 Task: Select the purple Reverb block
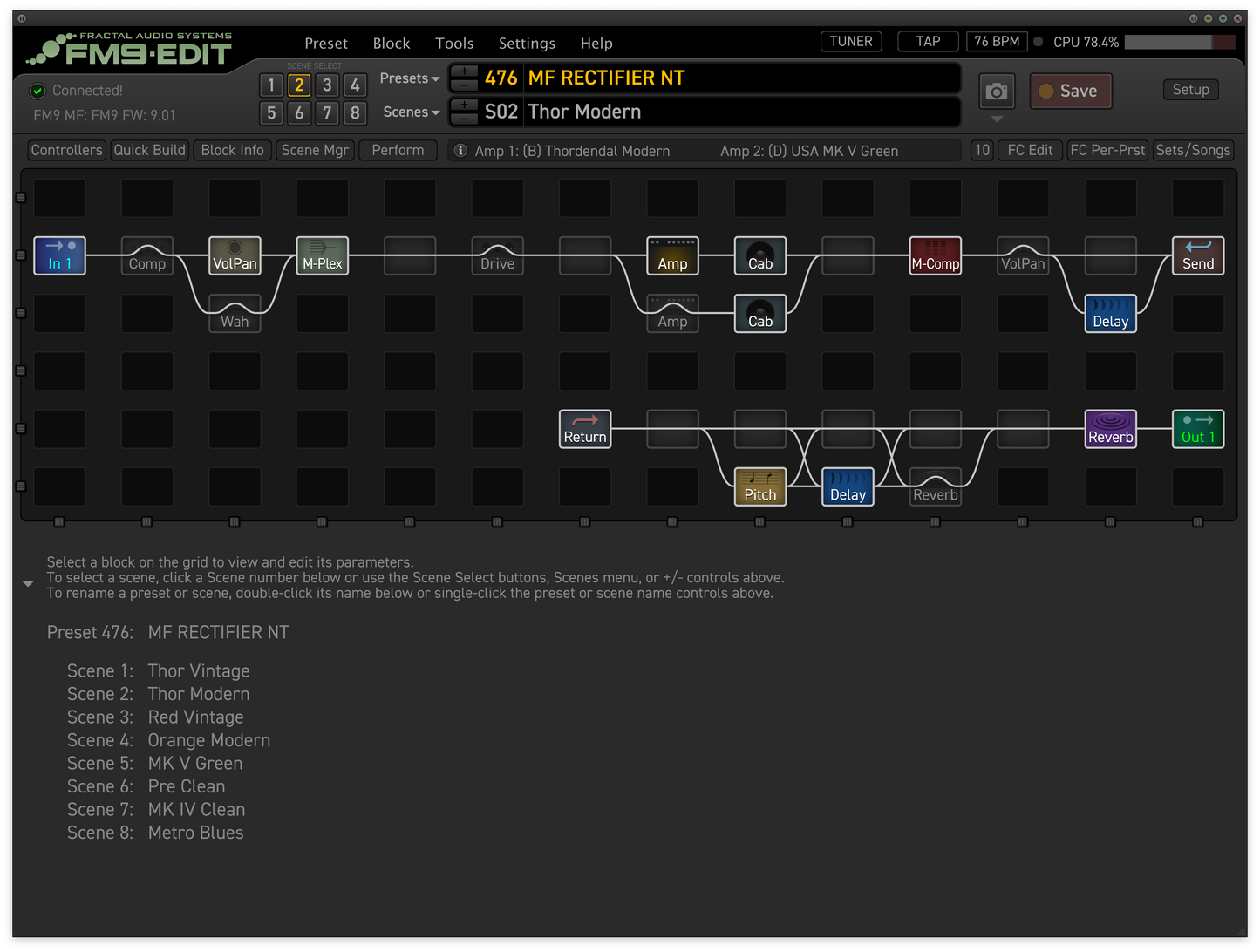point(1110,429)
